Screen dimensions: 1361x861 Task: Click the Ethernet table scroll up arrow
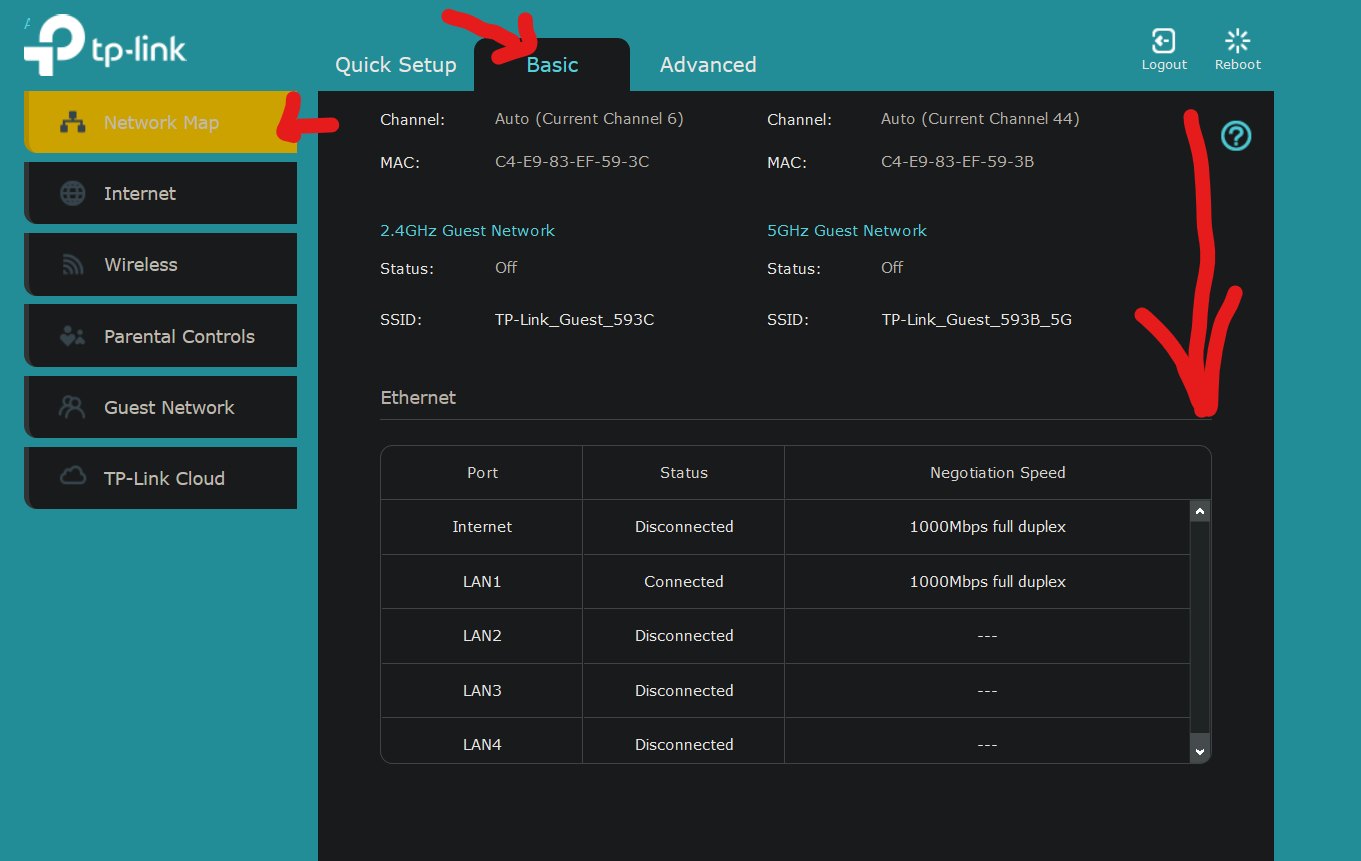pyautogui.click(x=1201, y=511)
